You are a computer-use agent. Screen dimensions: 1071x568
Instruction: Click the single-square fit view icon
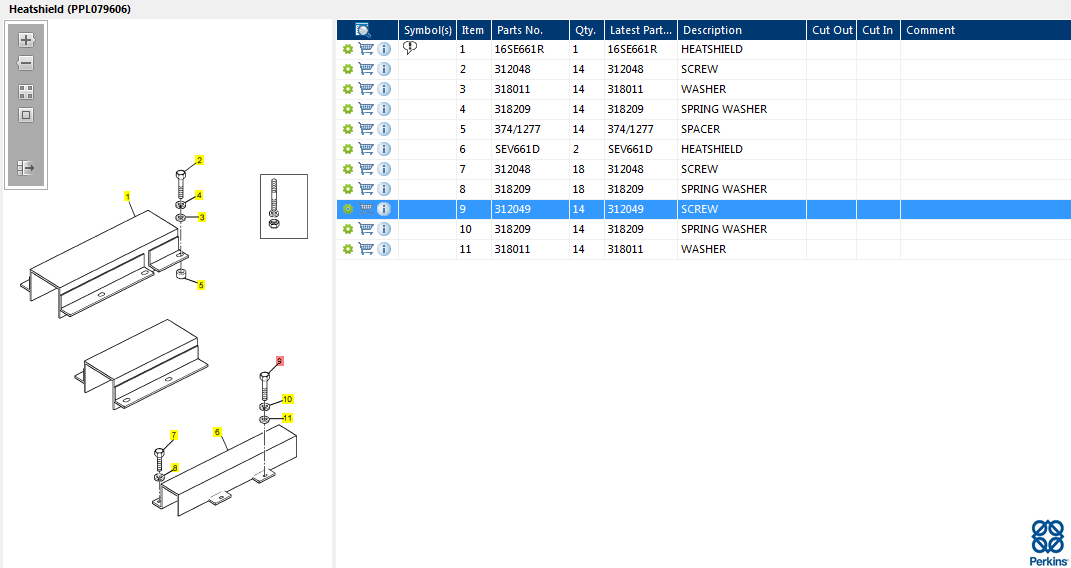[x=26, y=115]
